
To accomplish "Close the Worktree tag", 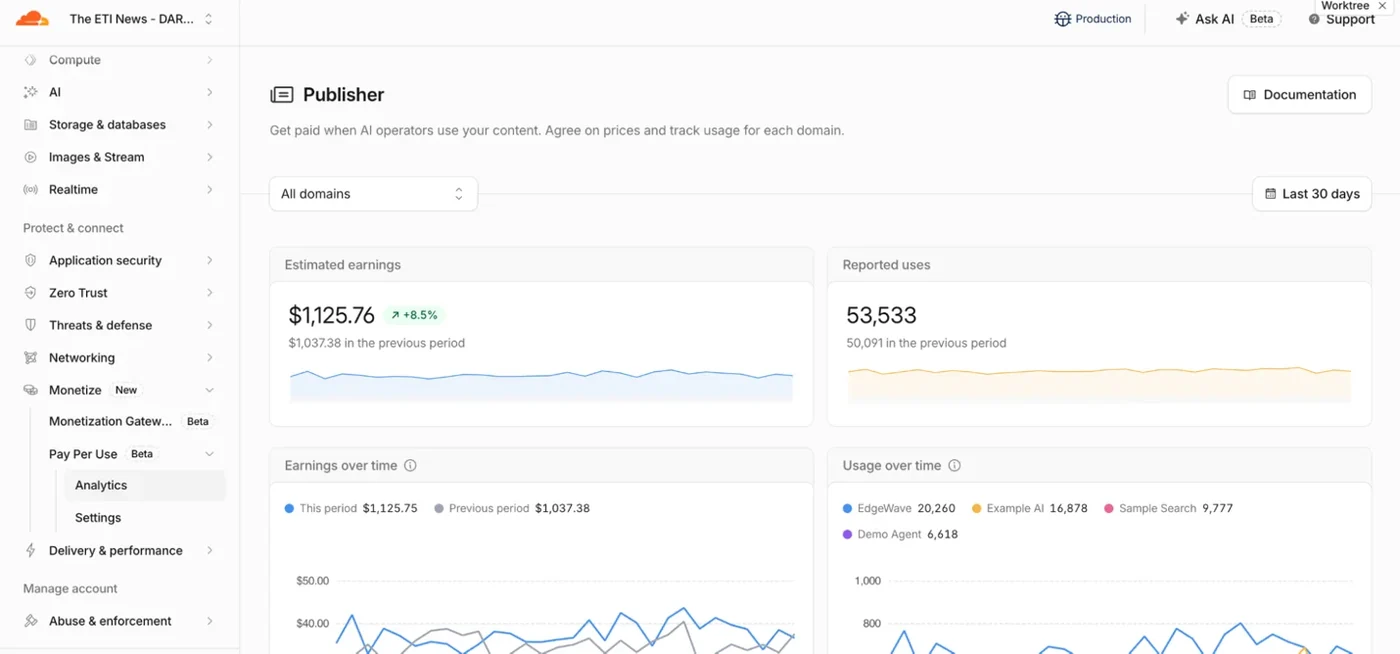I will (x=1383, y=6).
